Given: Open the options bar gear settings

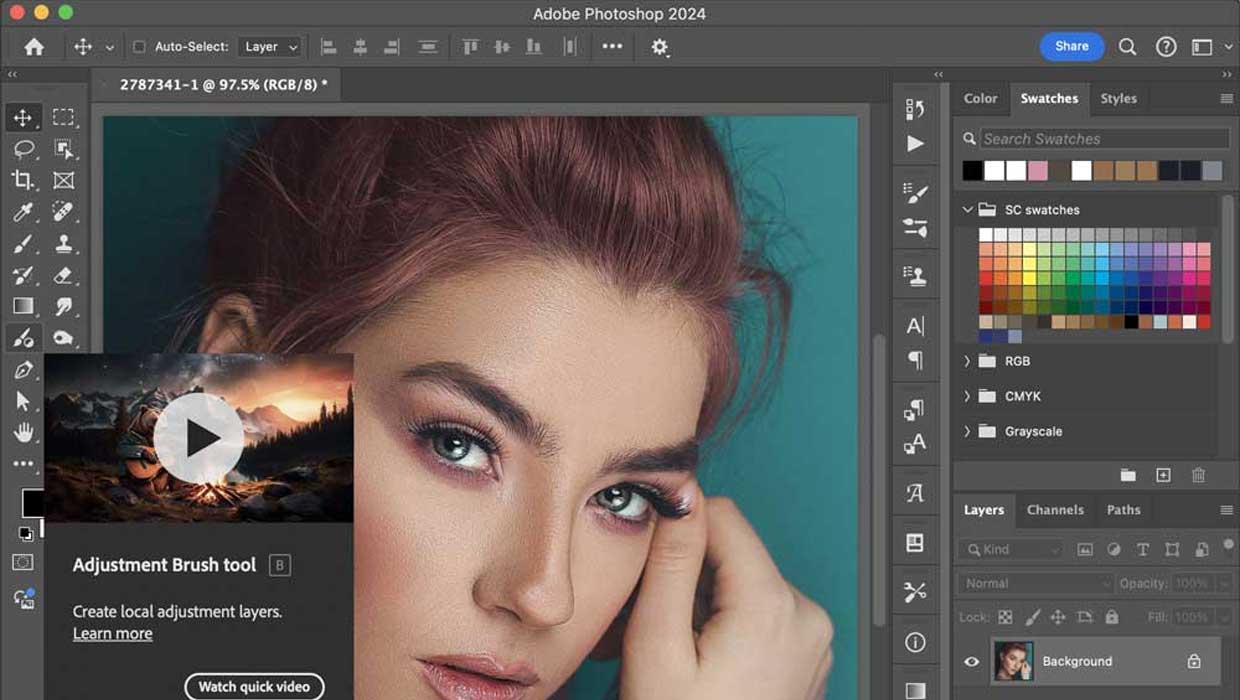Looking at the screenshot, I should pos(659,46).
